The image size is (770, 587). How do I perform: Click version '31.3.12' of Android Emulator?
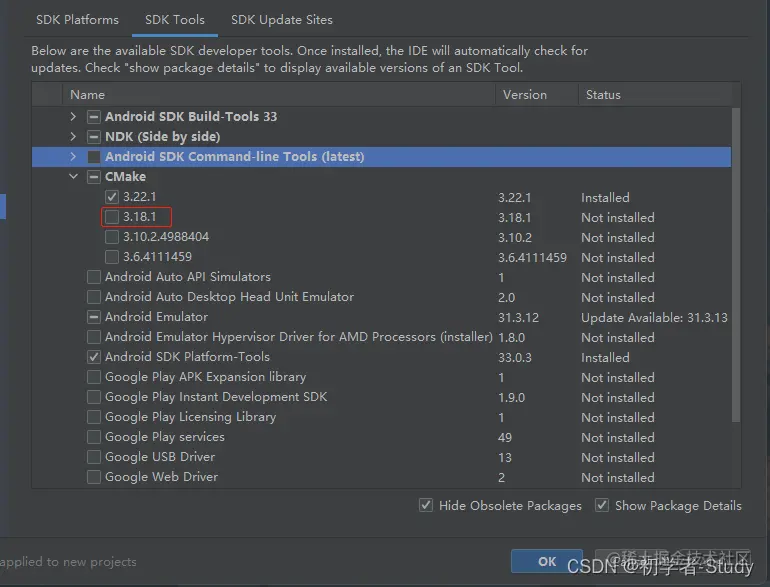pyautogui.click(x=518, y=318)
